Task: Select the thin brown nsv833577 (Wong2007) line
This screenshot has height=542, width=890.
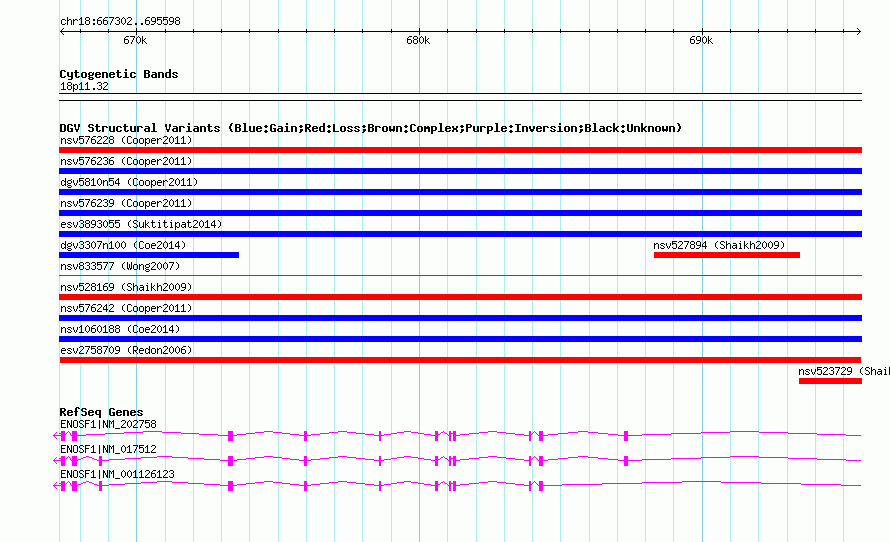Action: (460, 276)
